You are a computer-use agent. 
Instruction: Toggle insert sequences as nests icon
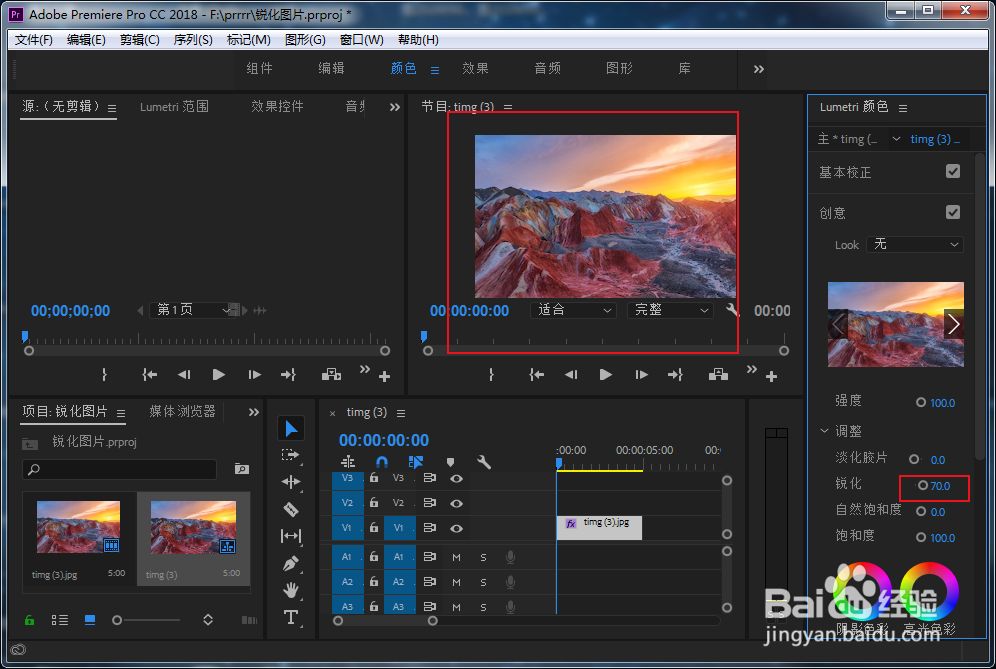pos(348,462)
